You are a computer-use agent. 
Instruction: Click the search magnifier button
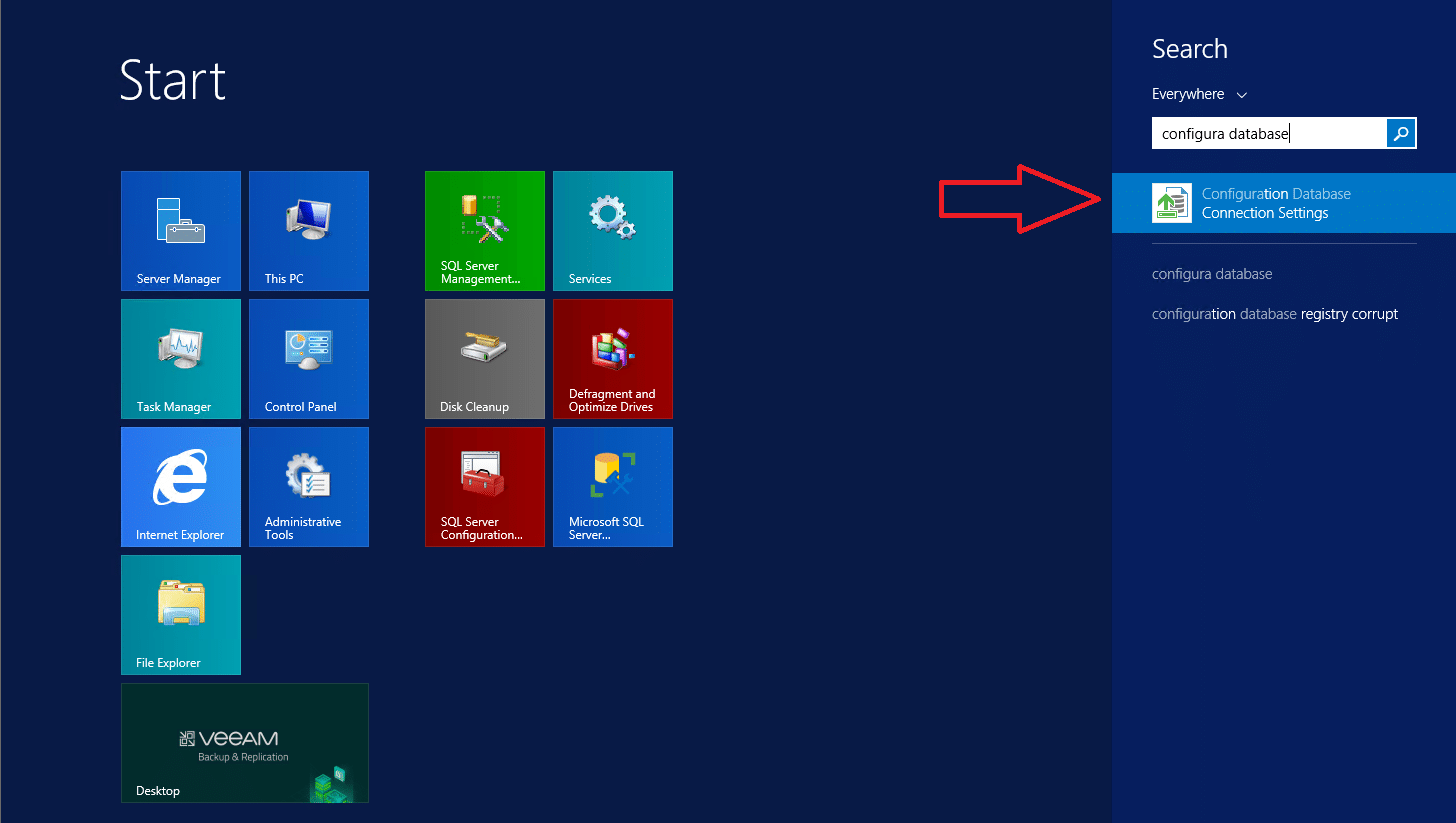1402,133
